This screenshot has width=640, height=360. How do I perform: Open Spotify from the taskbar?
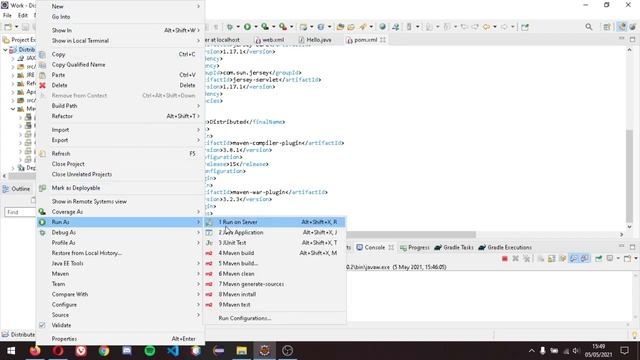coord(150,351)
